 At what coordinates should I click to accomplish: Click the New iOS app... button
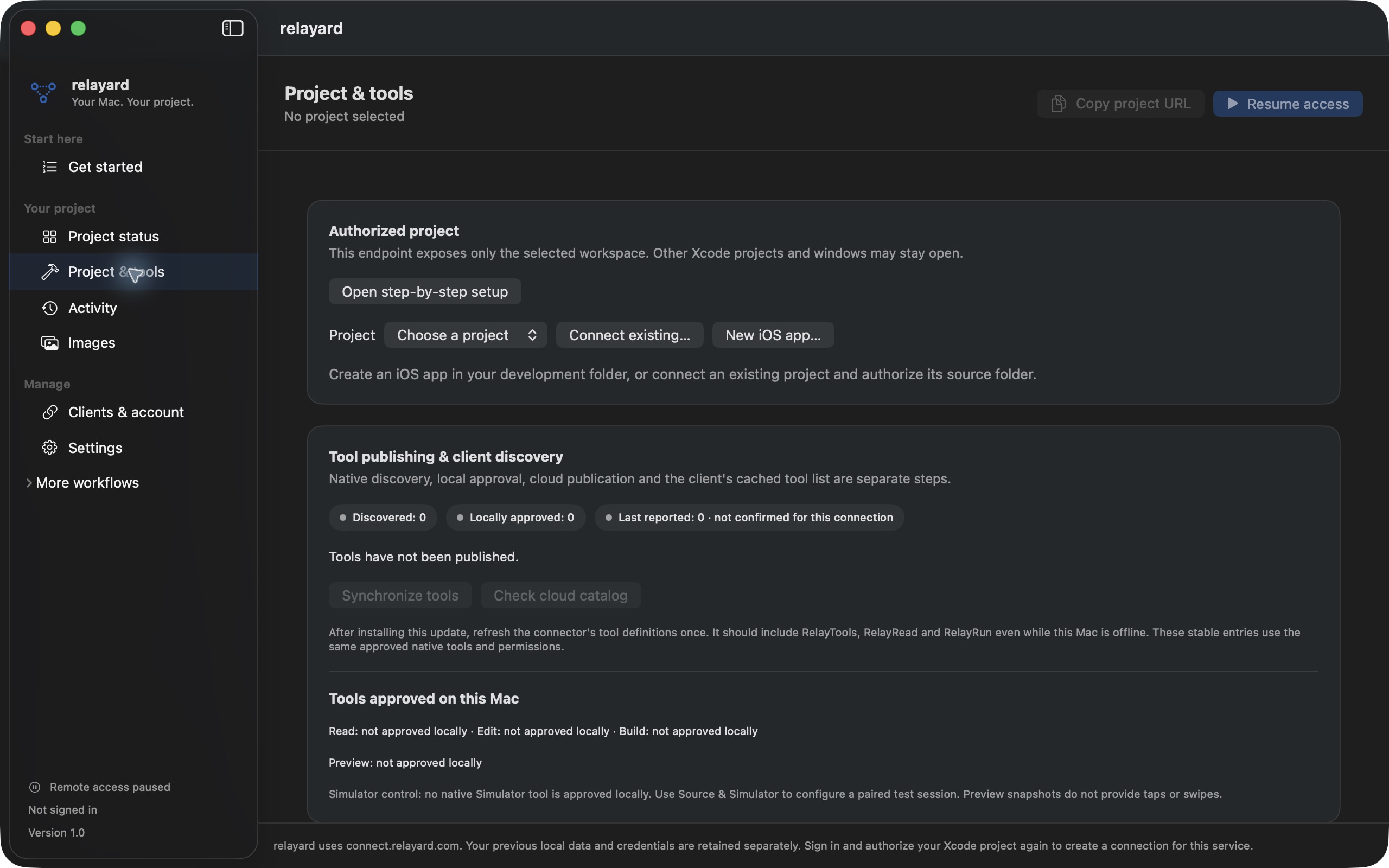(x=773, y=335)
